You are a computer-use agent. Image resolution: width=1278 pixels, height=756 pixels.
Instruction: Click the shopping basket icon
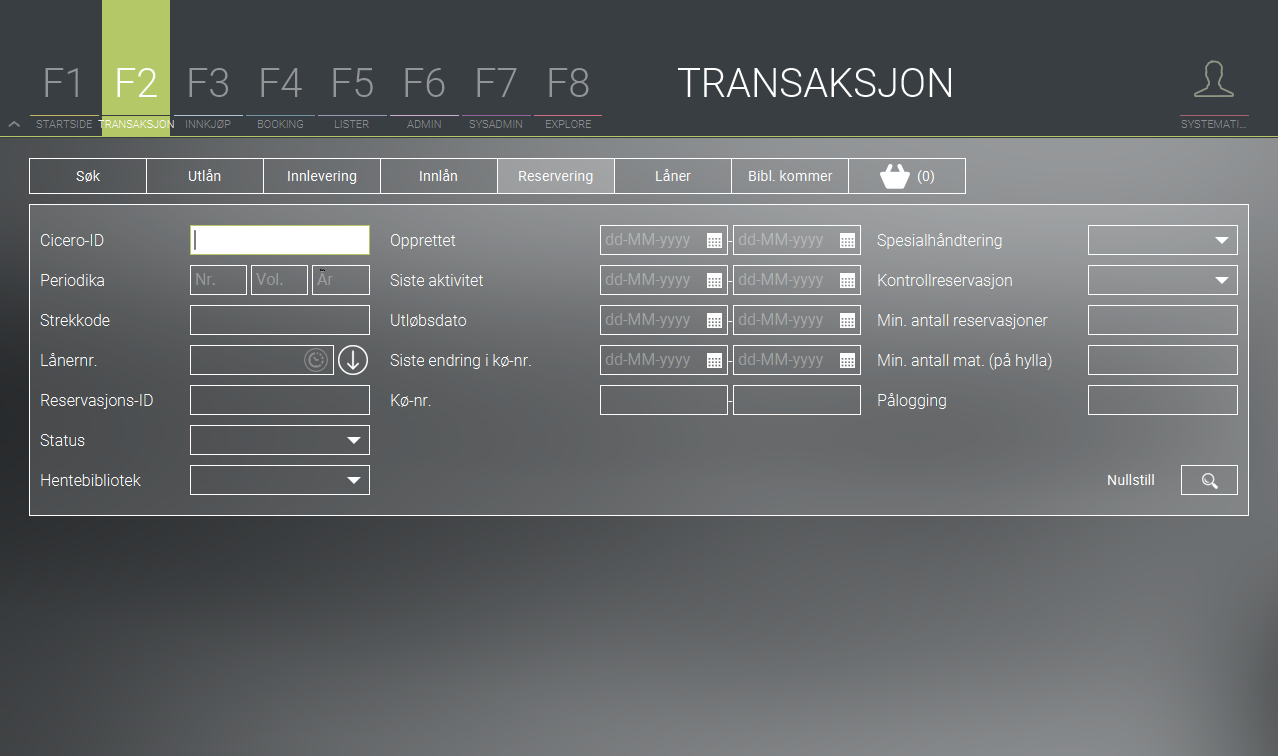click(x=895, y=176)
